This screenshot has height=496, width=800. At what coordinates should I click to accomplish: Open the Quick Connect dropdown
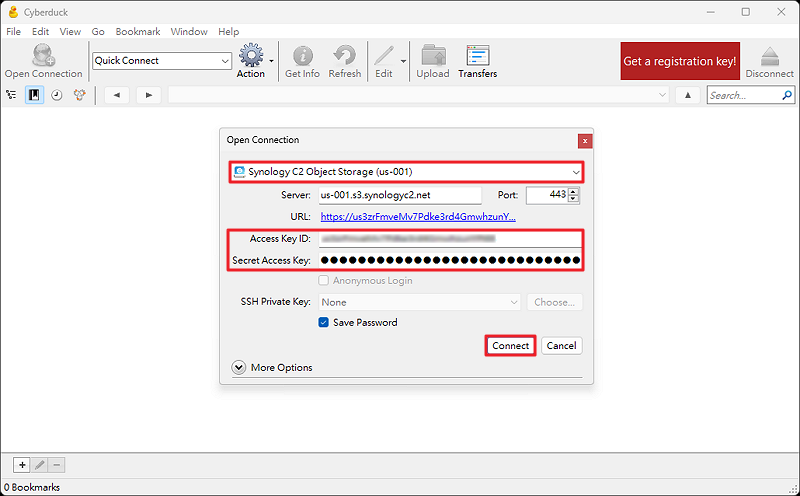225,61
